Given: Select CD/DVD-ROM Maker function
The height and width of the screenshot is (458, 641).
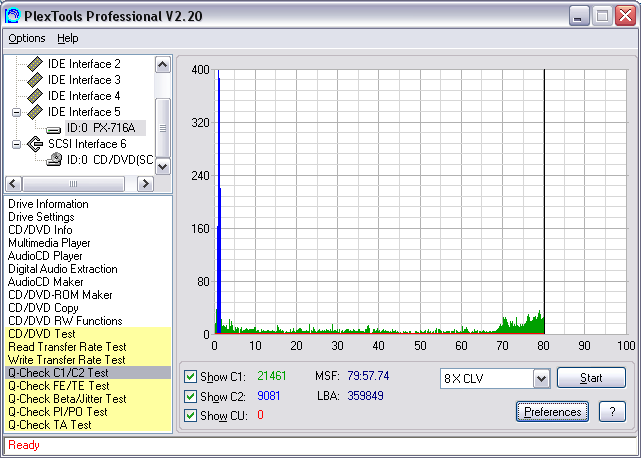Looking at the screenshot, I should (60, 295).
